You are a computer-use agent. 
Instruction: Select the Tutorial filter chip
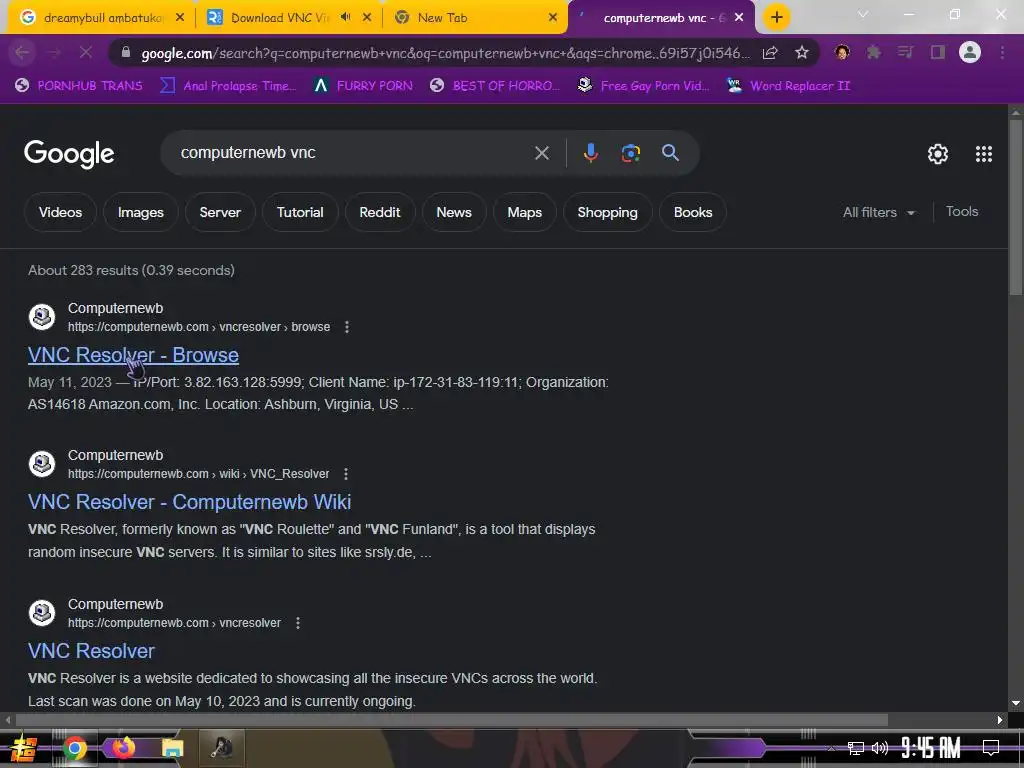pos(300,212)
